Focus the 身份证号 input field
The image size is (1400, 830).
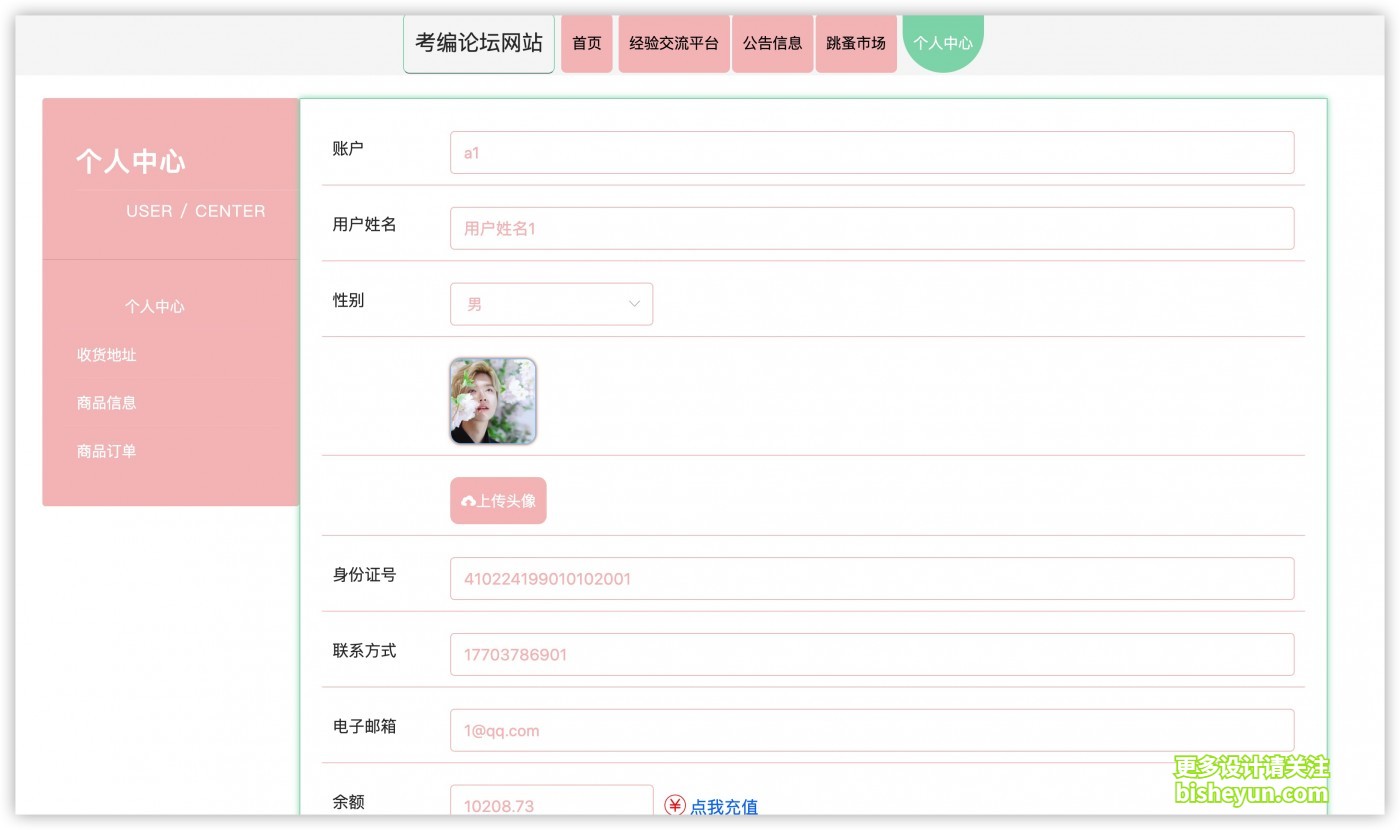click(872, 579)
